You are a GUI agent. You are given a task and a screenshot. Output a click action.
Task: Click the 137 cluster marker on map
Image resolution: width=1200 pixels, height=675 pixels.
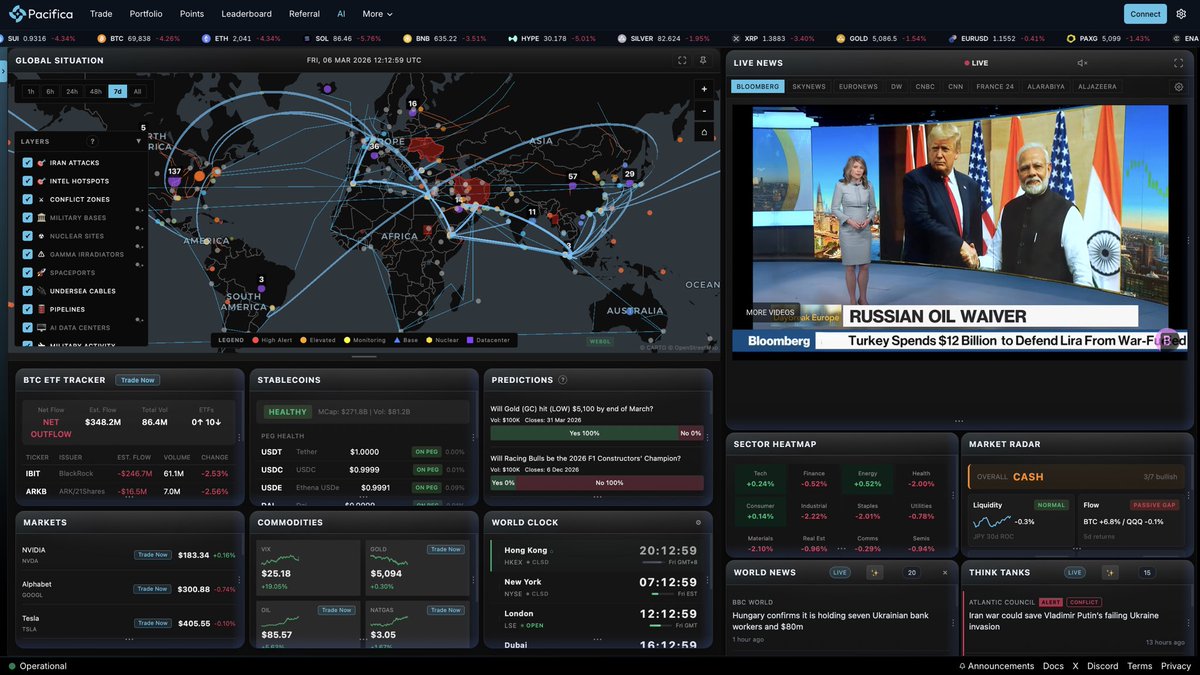tap(174, 177)
